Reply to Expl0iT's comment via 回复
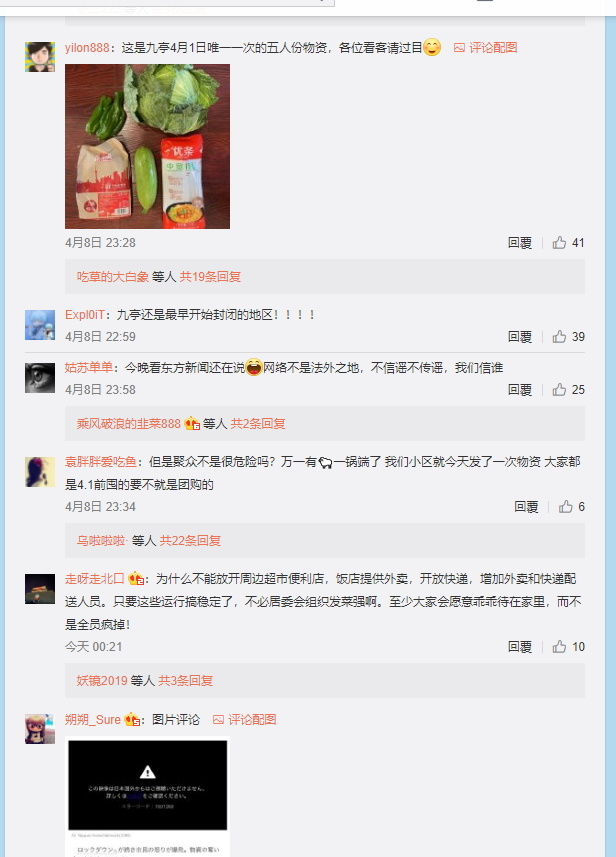Screen dimensions: 616x857 click(x=520, y=337)
